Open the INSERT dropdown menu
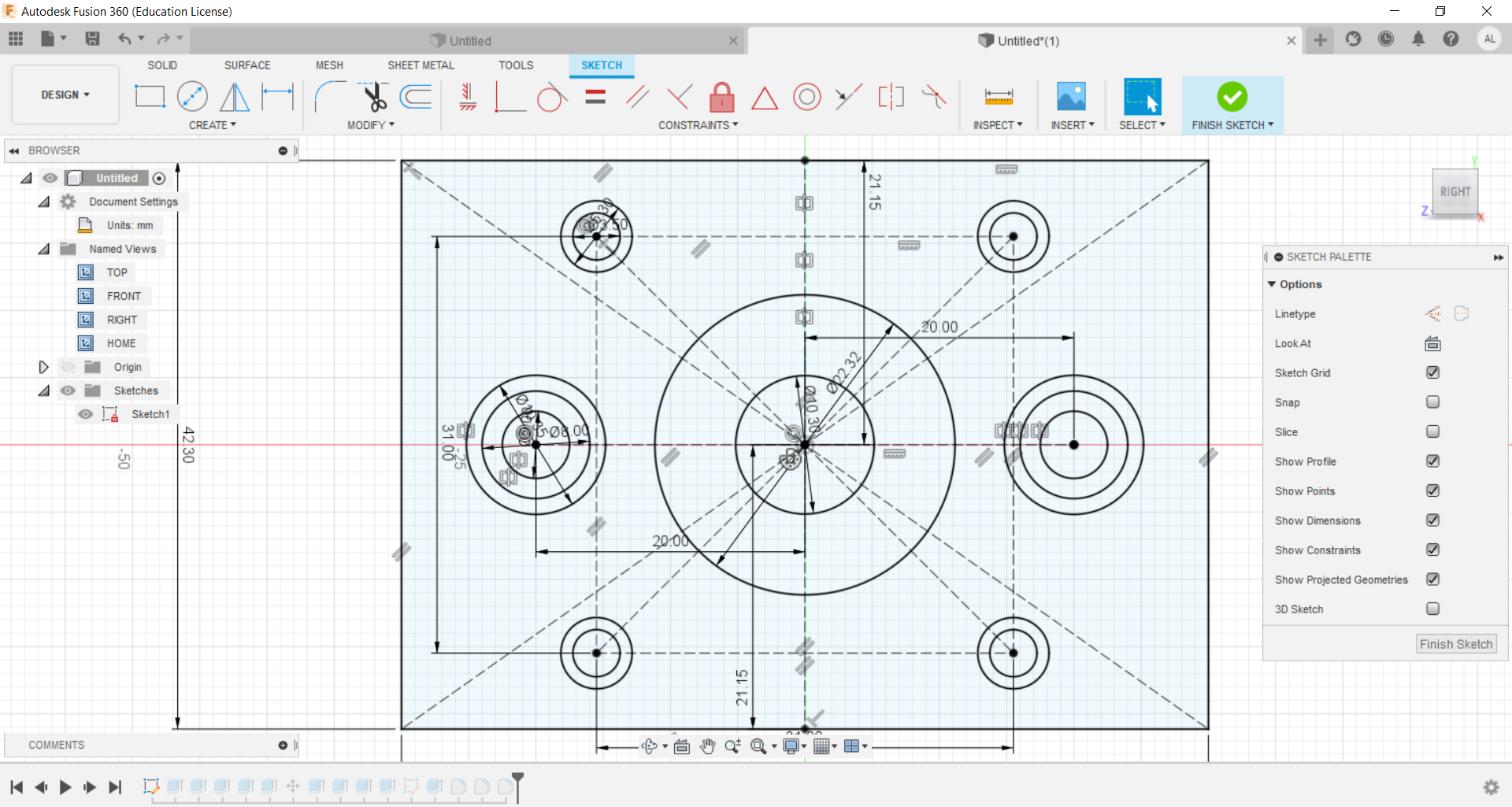The height and width of the screenshot is (807, 1512). point(1073,125)
